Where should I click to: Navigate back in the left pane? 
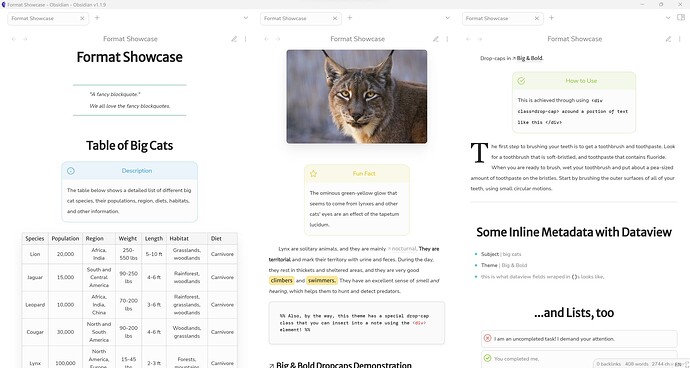coord(14,39)
